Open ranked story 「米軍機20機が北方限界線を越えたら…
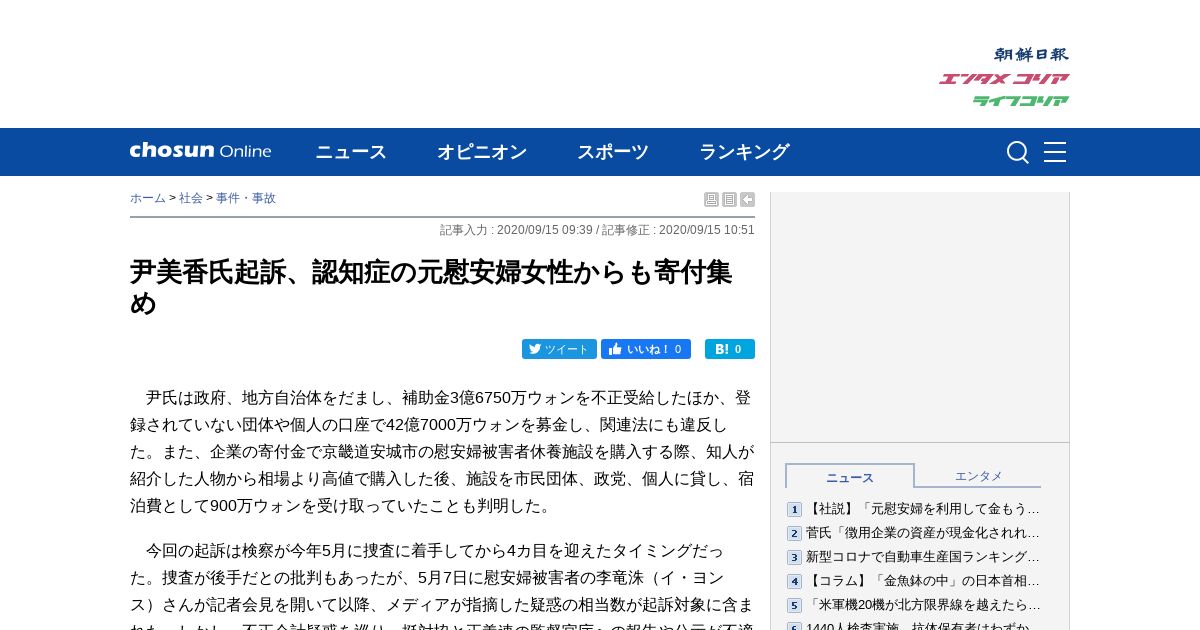 (x=923, y=605)
